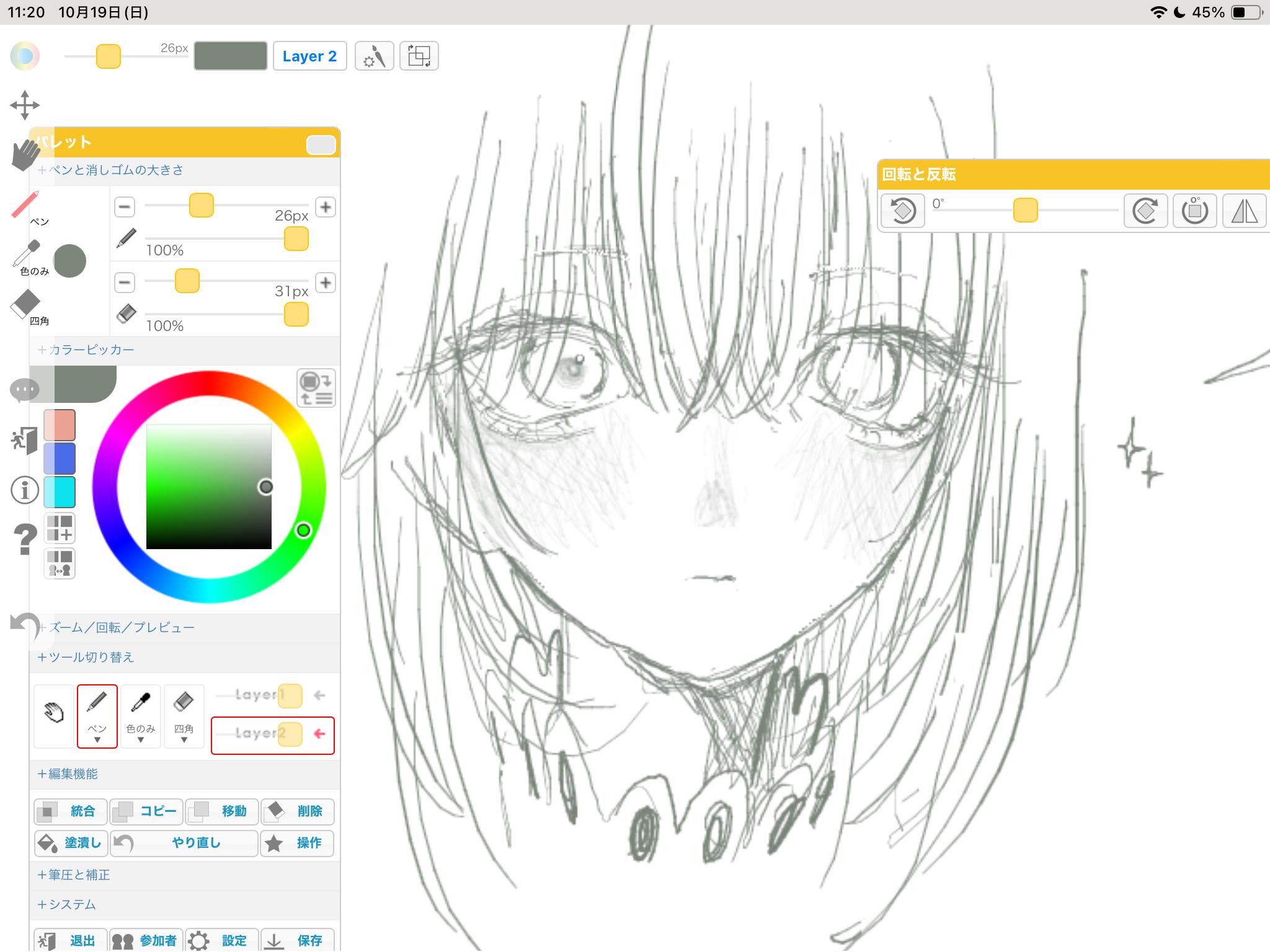1270x952 pixels.
Task: Reset canvas rotation to zero degrees
Action: [x=1195, y=211]
